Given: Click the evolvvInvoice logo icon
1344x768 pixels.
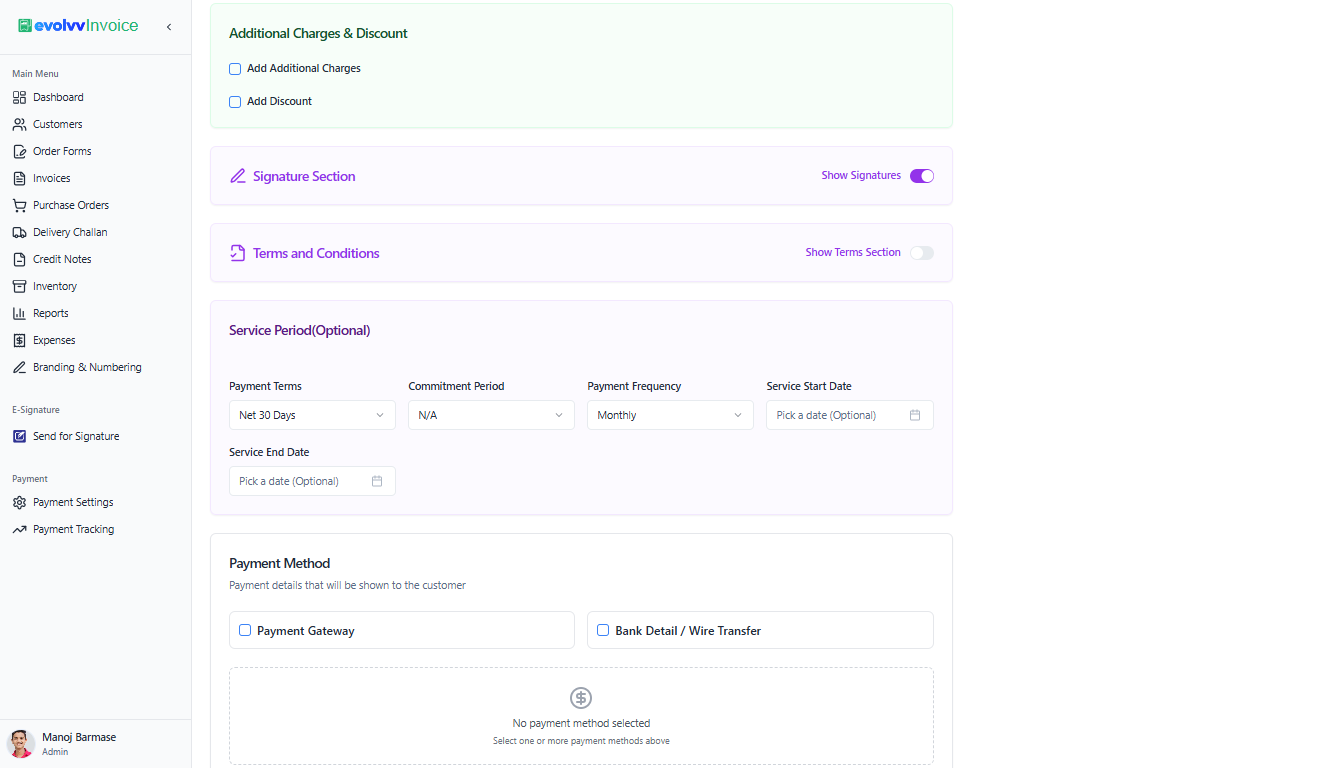Looking at the screenshot, I should pos(25,26).
